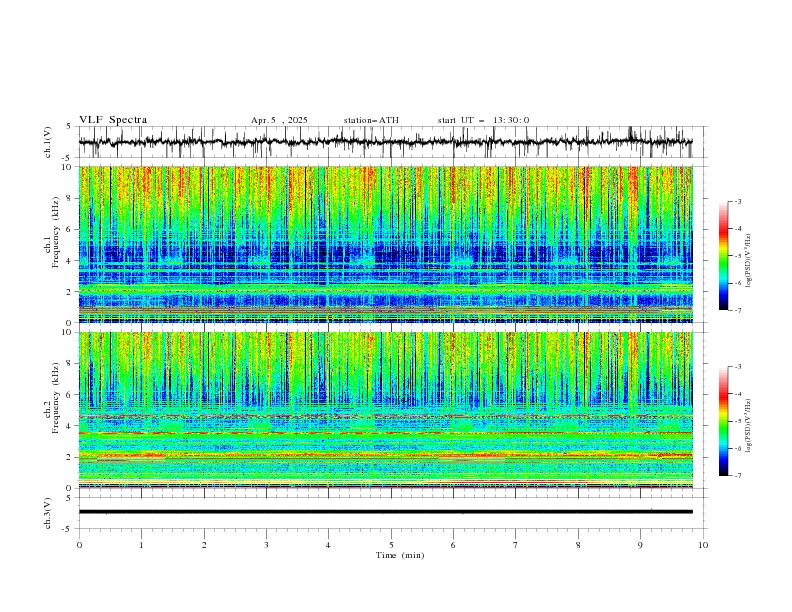Click the time axis tick label "10"
792x612 pixels.
tap(703, 545)
